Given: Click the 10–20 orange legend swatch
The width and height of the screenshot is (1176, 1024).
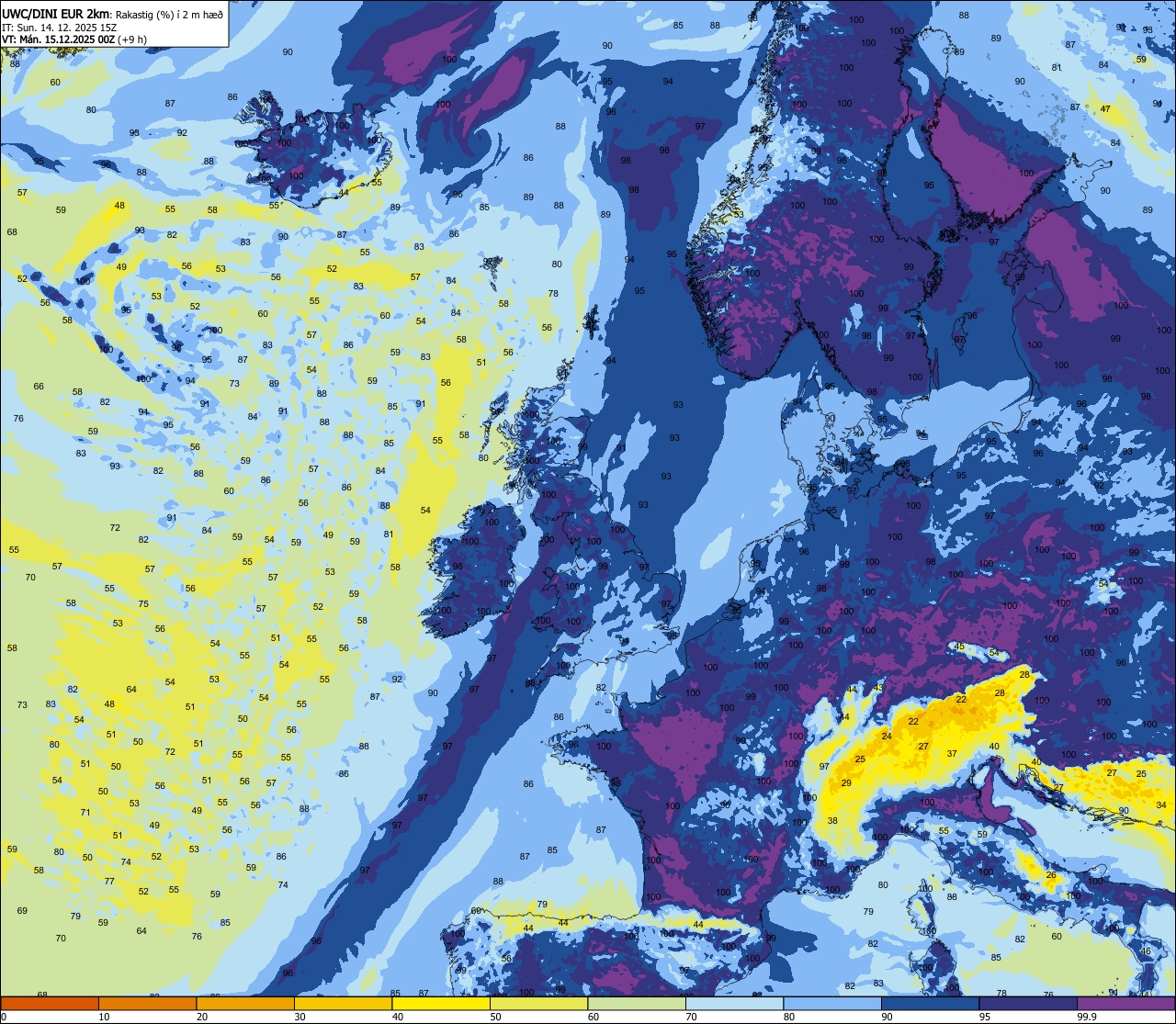Looking at the screenshot, I should point(147,1004).
